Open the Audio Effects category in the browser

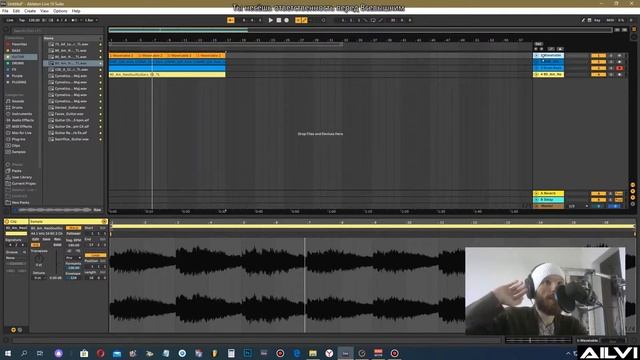[x=22, y=120]
